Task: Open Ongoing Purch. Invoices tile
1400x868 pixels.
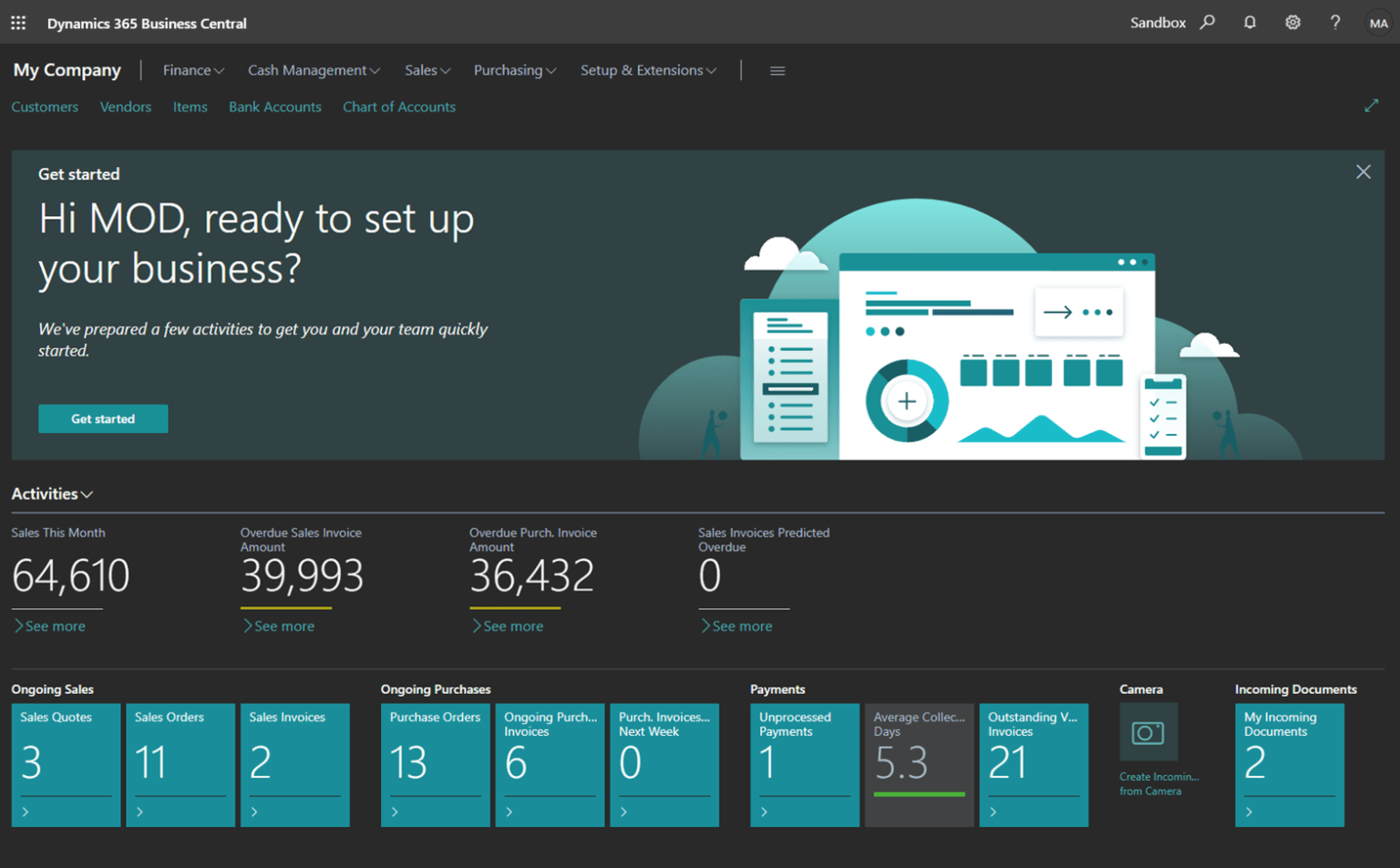Action: point(551,765)
